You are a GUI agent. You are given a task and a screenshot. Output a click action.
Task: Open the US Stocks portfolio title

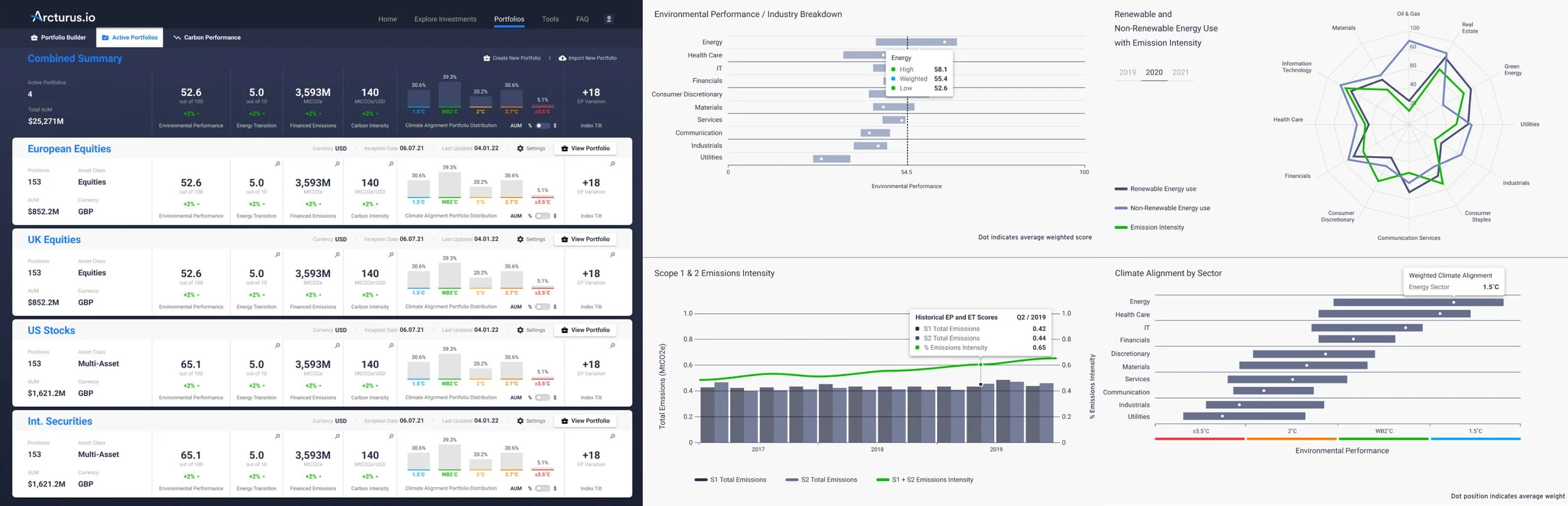(51, 331)
